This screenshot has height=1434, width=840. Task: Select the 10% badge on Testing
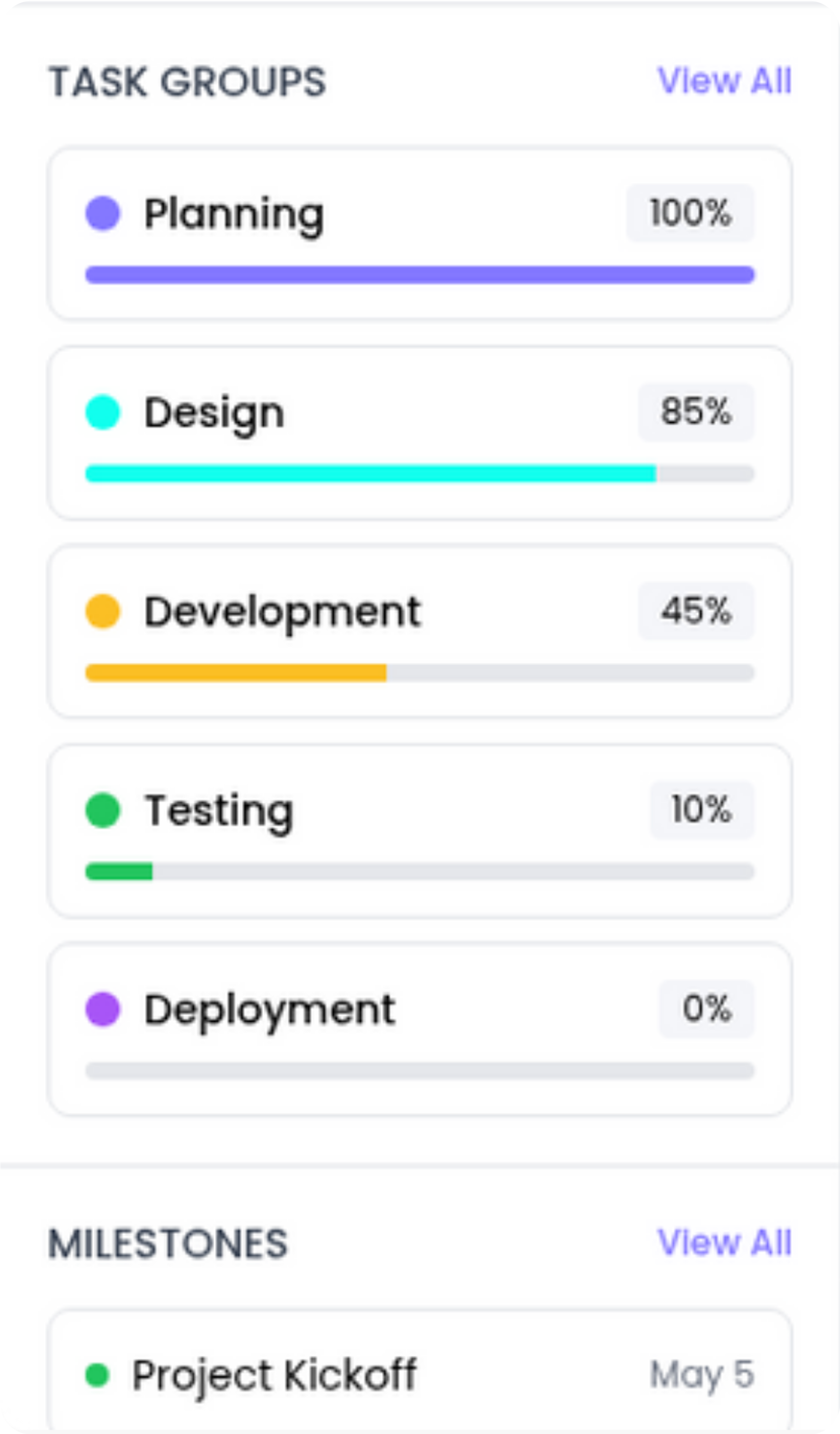pyautogui.click(x=702, y=810)
